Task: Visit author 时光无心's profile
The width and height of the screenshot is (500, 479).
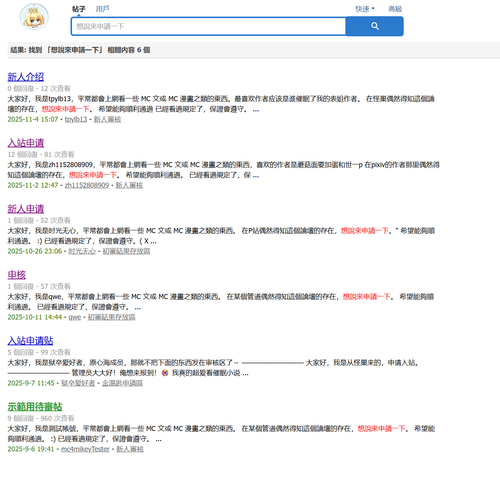Action: point(82,251)
